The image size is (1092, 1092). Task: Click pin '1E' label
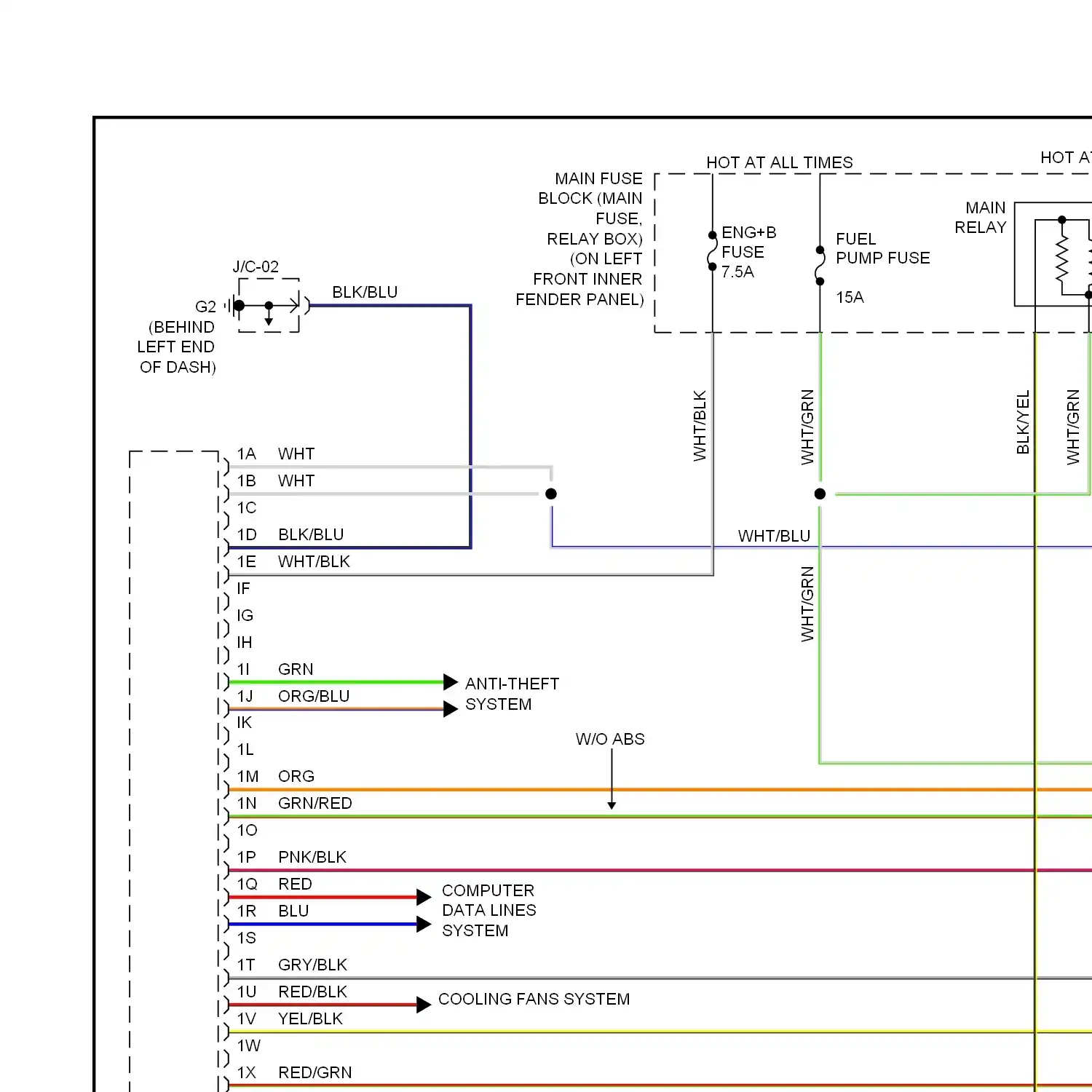pos(246,562)
